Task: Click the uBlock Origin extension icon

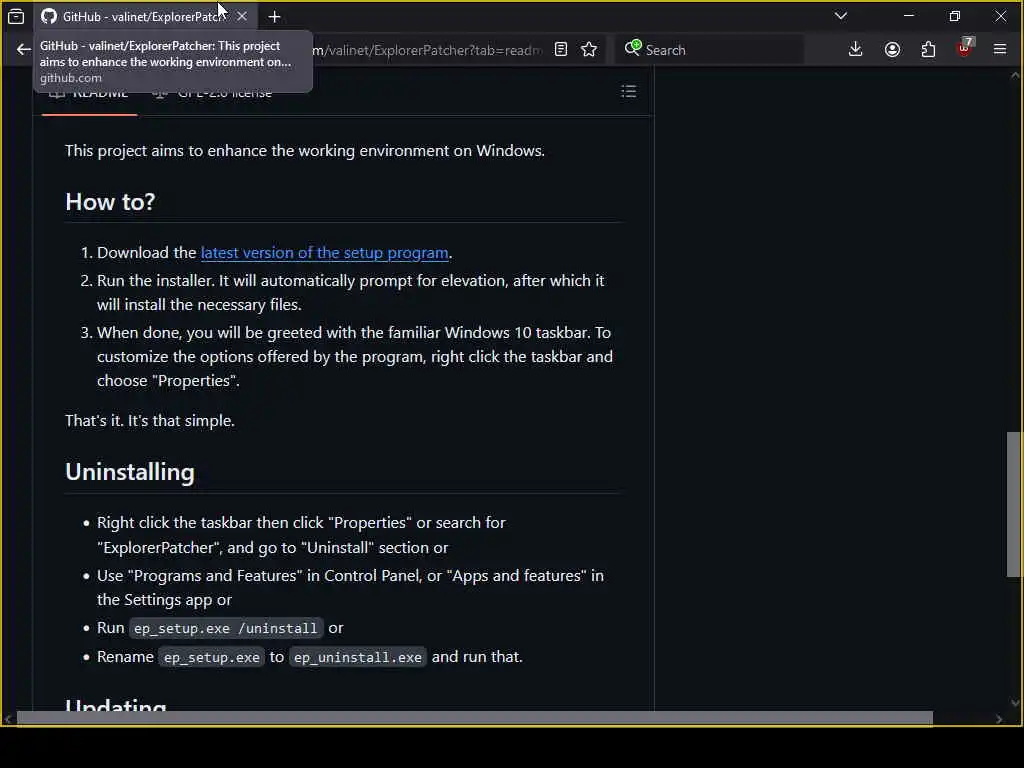Action: pos(965,48)
